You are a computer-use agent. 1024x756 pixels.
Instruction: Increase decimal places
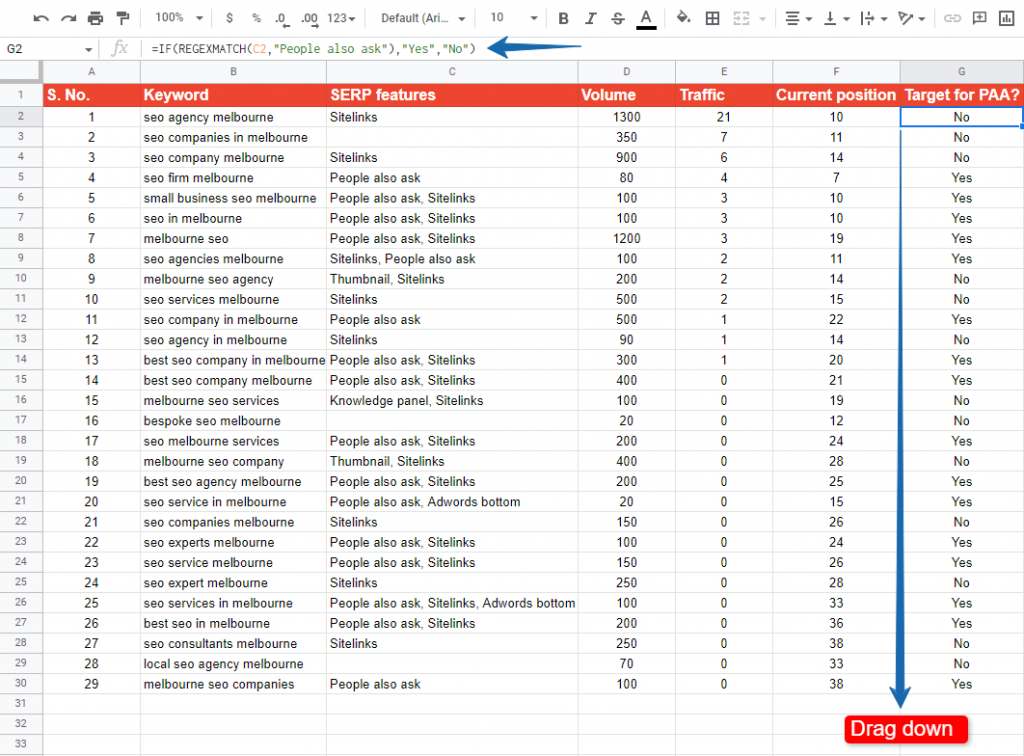click(x=310, y=18)
